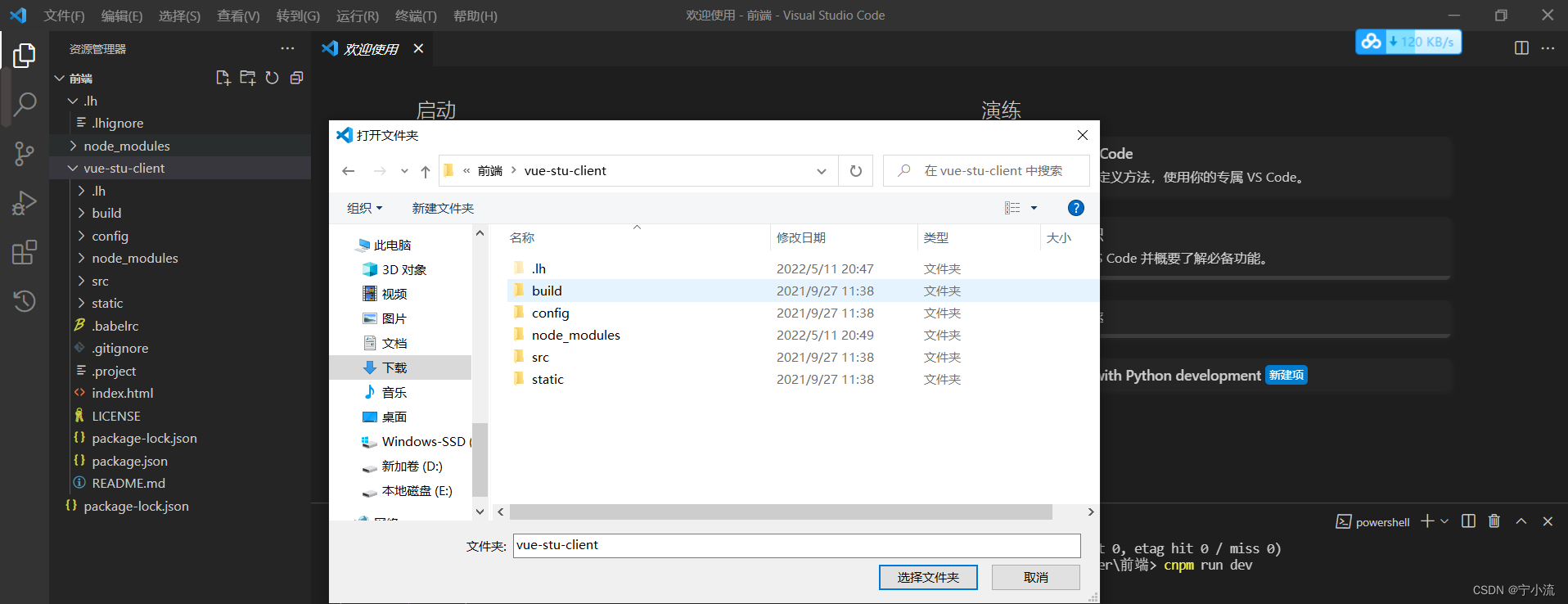Open the 选择(S) menu

(x=179, y=16)
